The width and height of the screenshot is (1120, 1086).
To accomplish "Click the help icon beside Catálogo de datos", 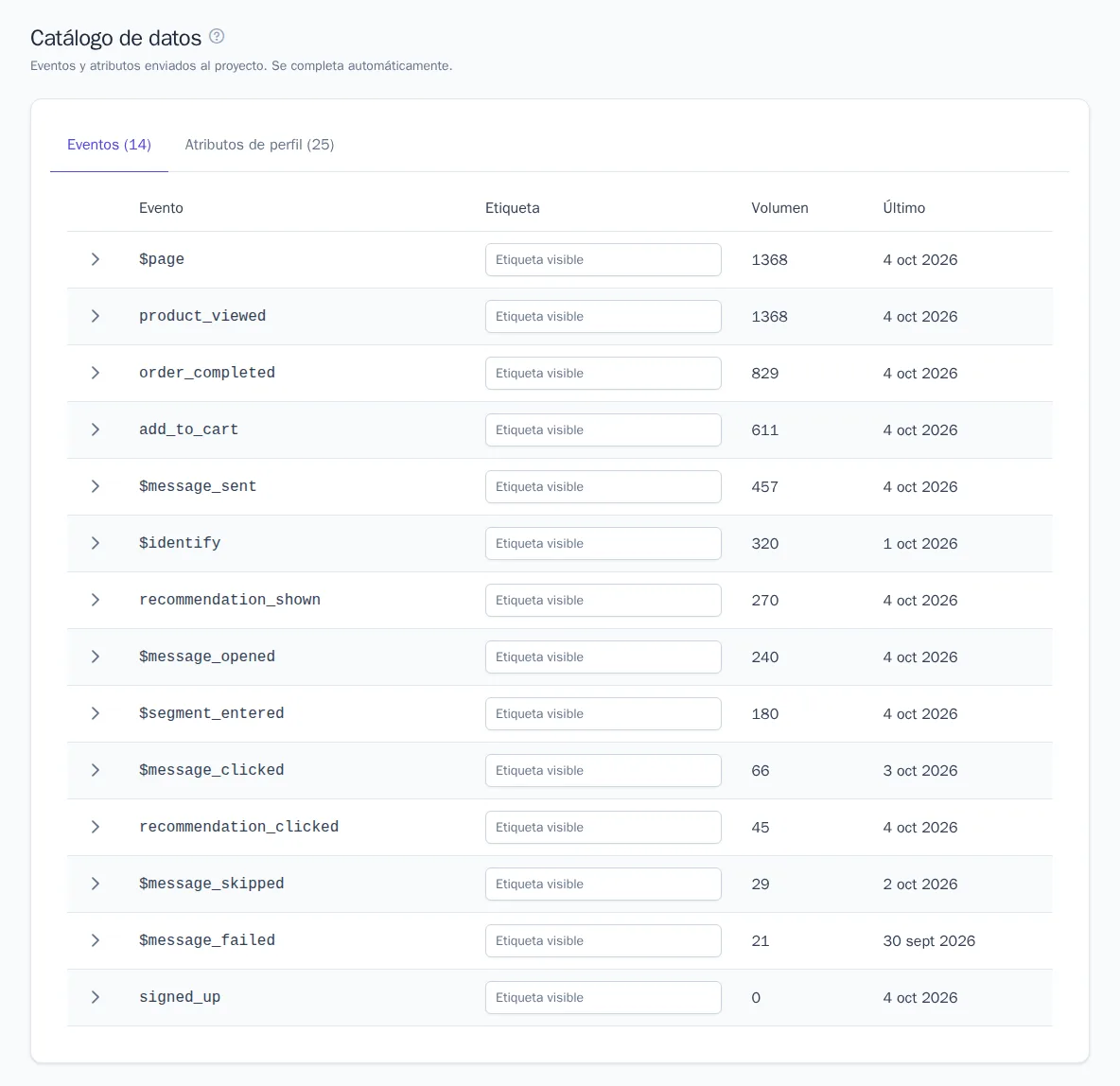I will (x=217, y=36).
